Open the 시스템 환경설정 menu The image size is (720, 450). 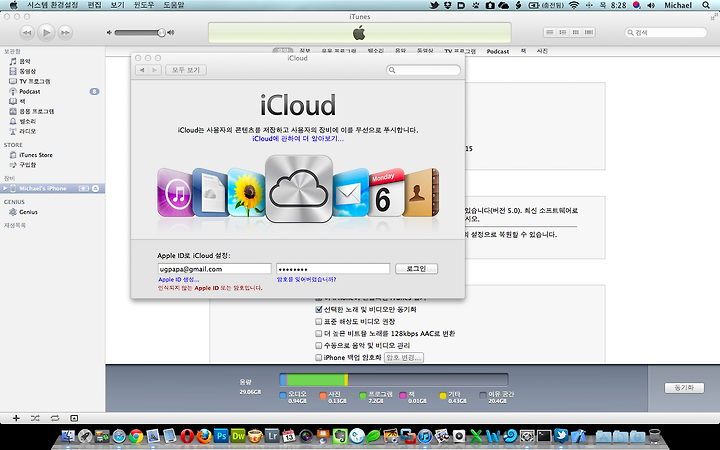53,5
